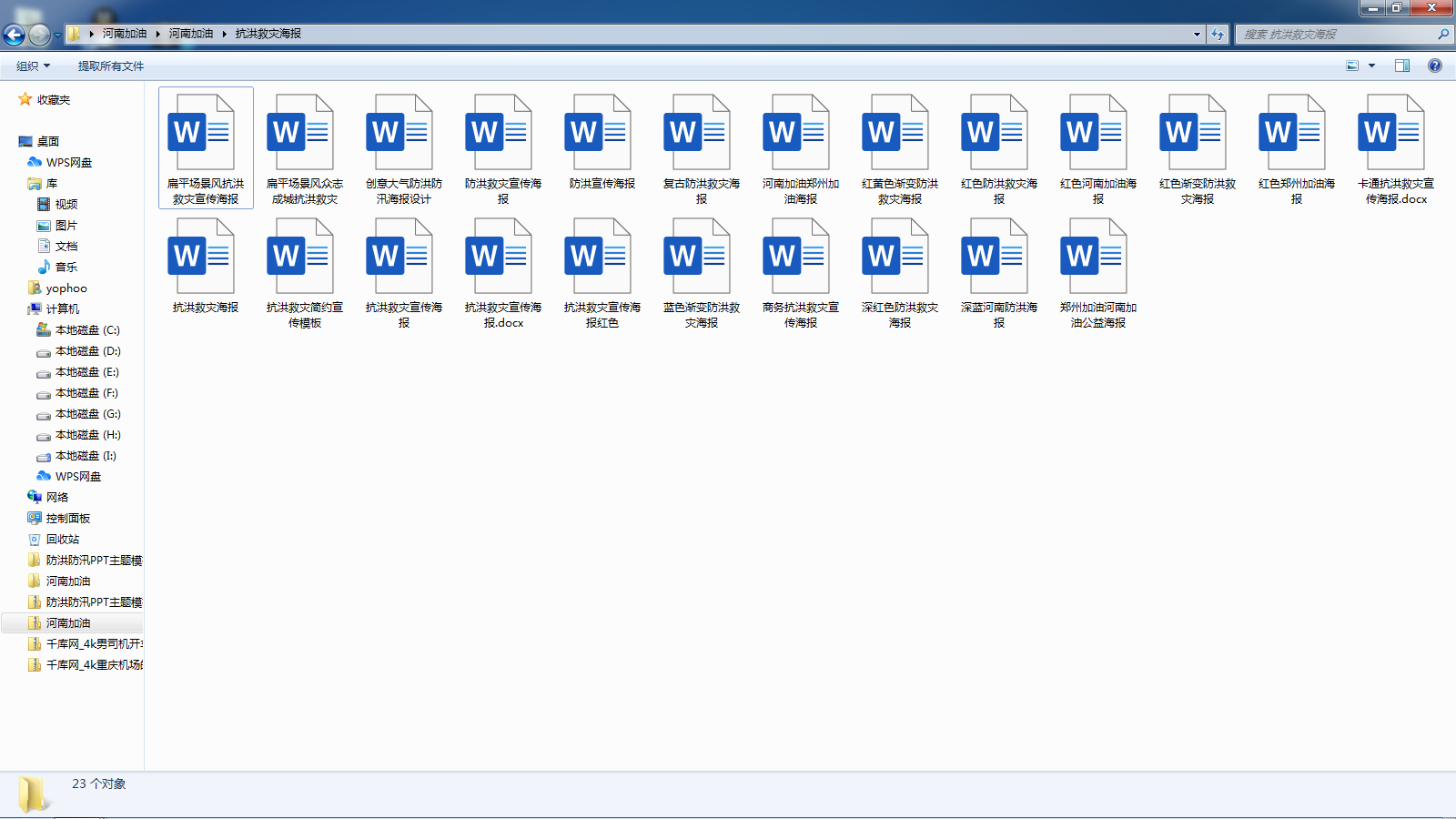Select file 河南加油郑州加油海报
The width and height of the screenshot is (1456, 819).
pyautogui.click(x=801, y=148)
